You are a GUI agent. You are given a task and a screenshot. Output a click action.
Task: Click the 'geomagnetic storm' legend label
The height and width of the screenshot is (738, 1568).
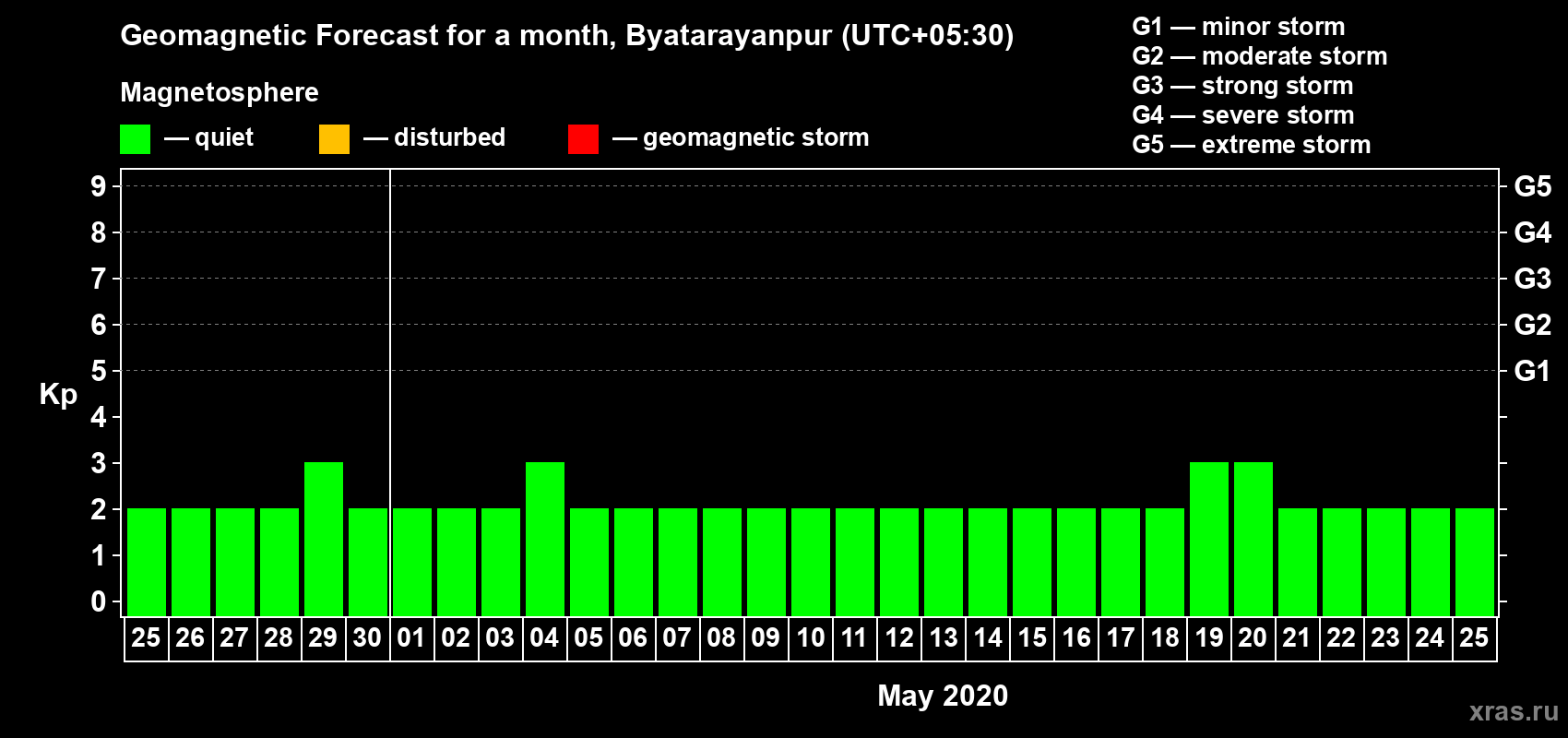[755, 137]
